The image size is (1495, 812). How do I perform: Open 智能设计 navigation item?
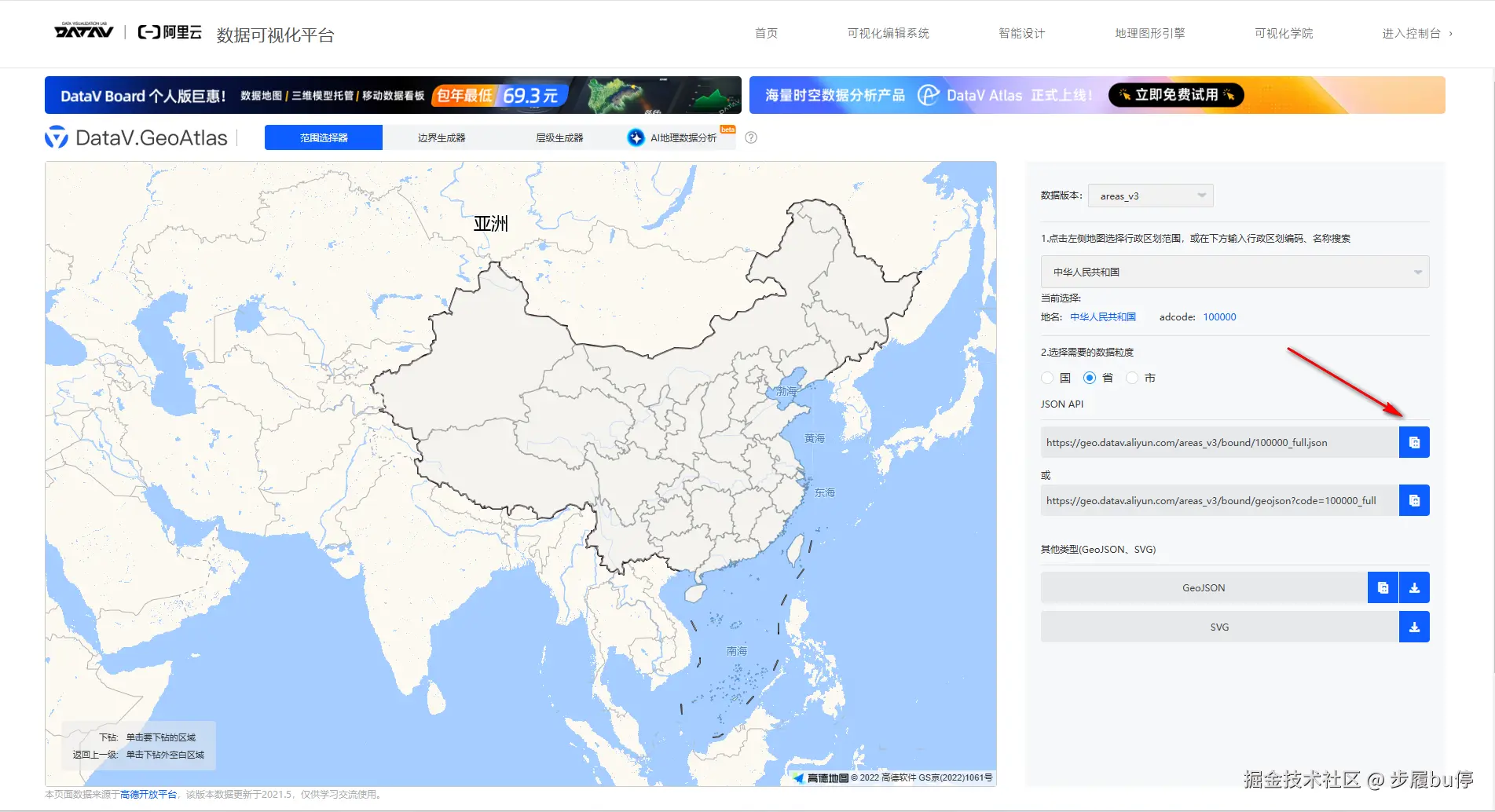[x=1021, y=33]
